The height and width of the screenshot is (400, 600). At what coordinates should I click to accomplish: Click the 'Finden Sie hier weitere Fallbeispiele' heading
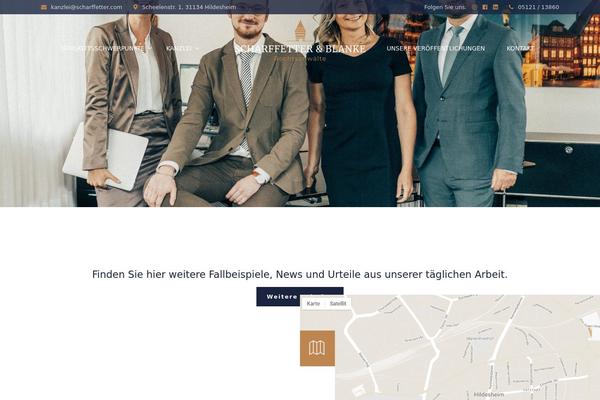click(x=300, y=274)
